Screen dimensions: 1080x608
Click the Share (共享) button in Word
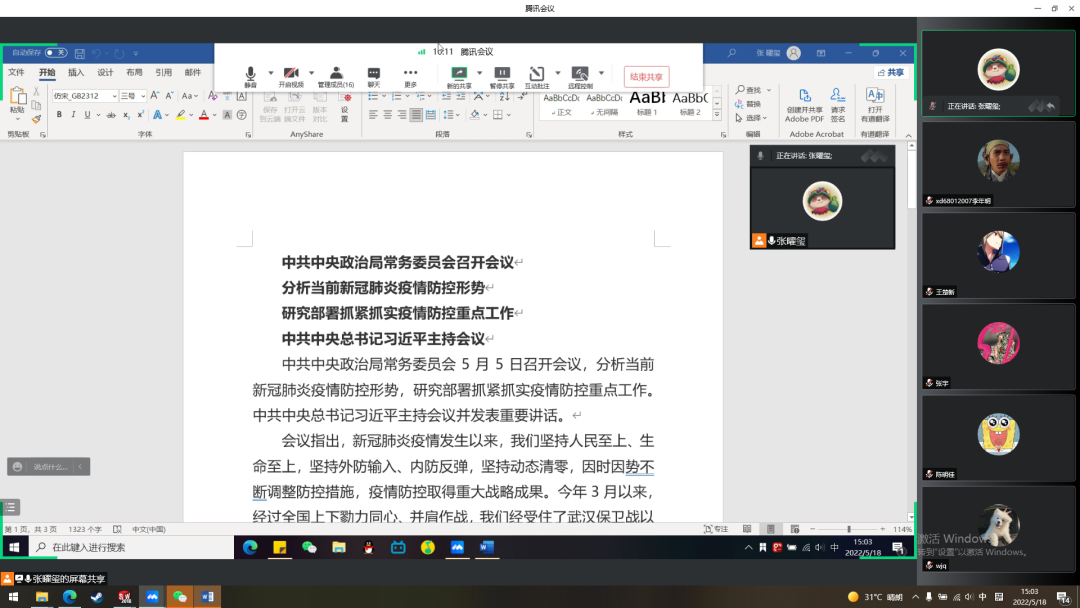(x=890, y=72)
